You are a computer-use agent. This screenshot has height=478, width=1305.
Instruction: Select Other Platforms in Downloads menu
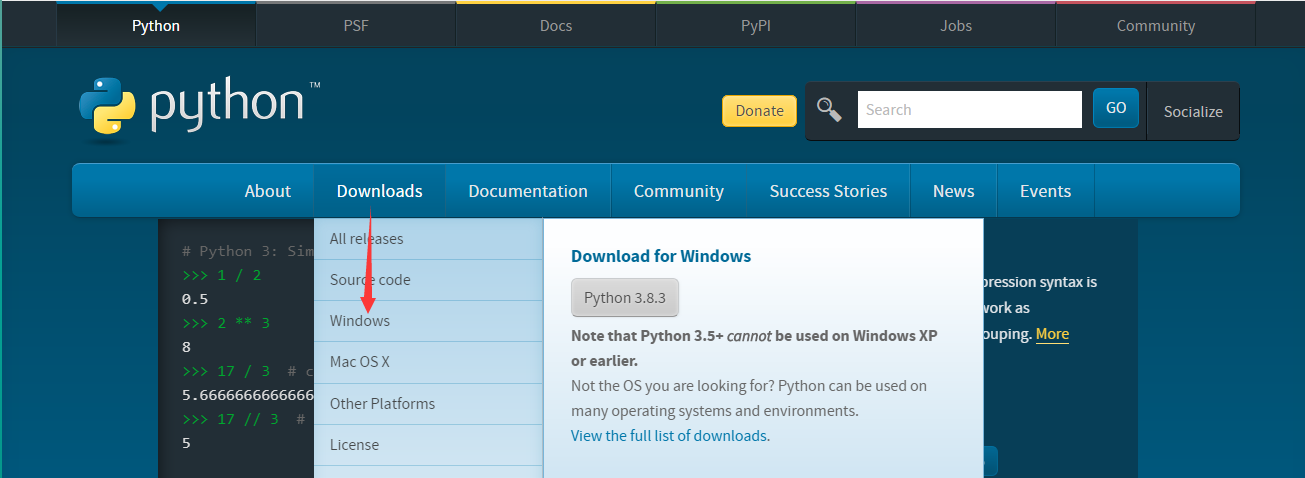tap(428, 404)
